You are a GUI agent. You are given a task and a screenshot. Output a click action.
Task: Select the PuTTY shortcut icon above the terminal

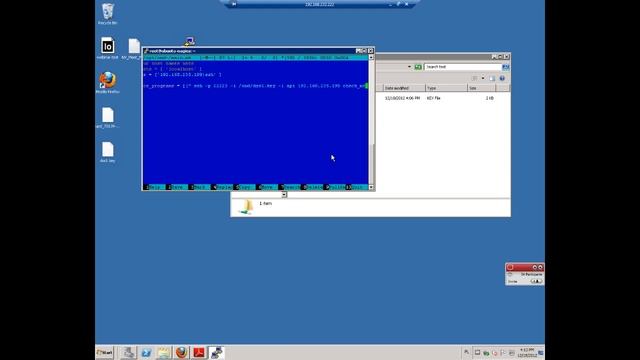click(x=189, y=41)
